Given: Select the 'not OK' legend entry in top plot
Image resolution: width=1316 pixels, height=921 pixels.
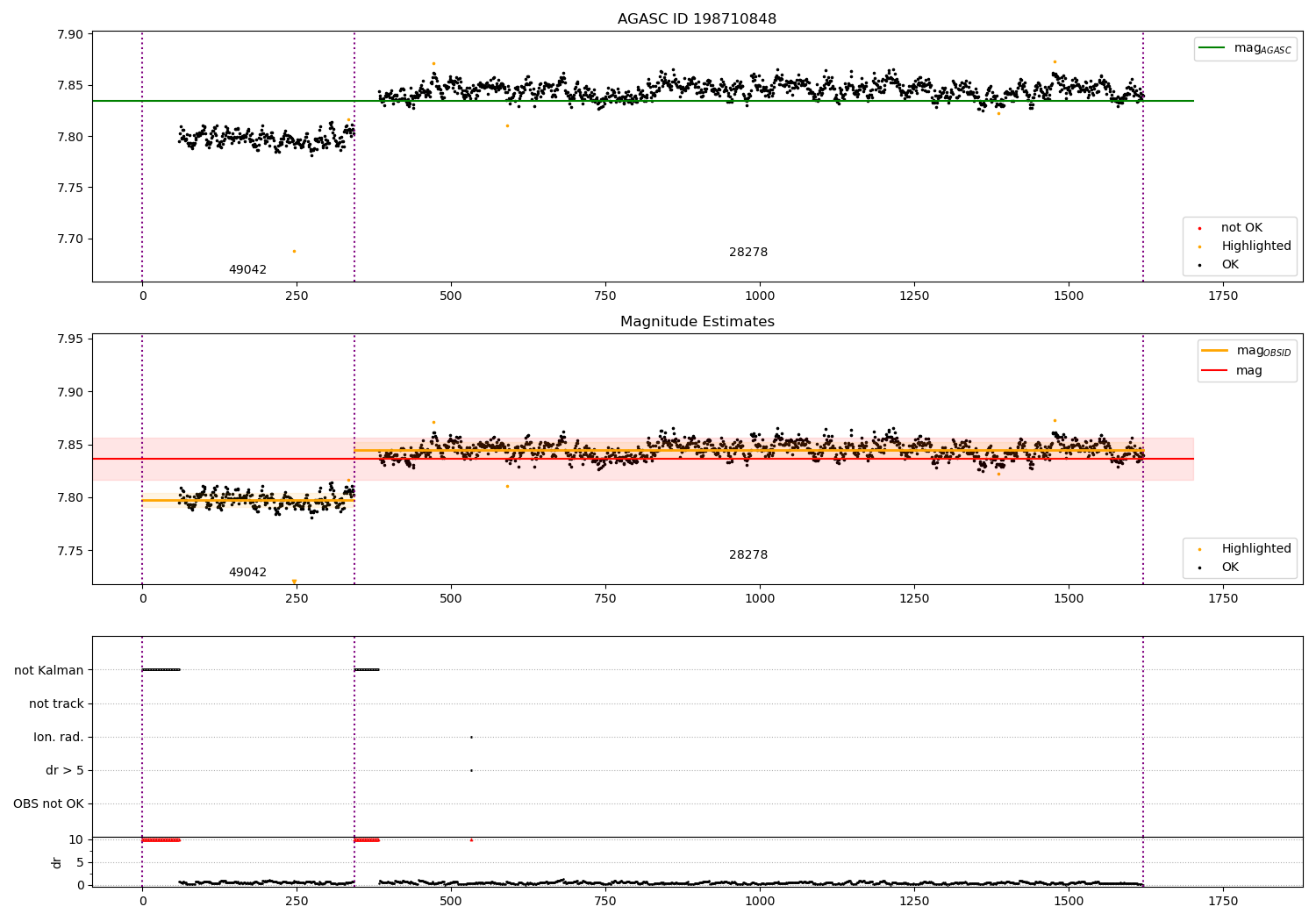Looking at the screenshot, I should tap(1241, 228).
